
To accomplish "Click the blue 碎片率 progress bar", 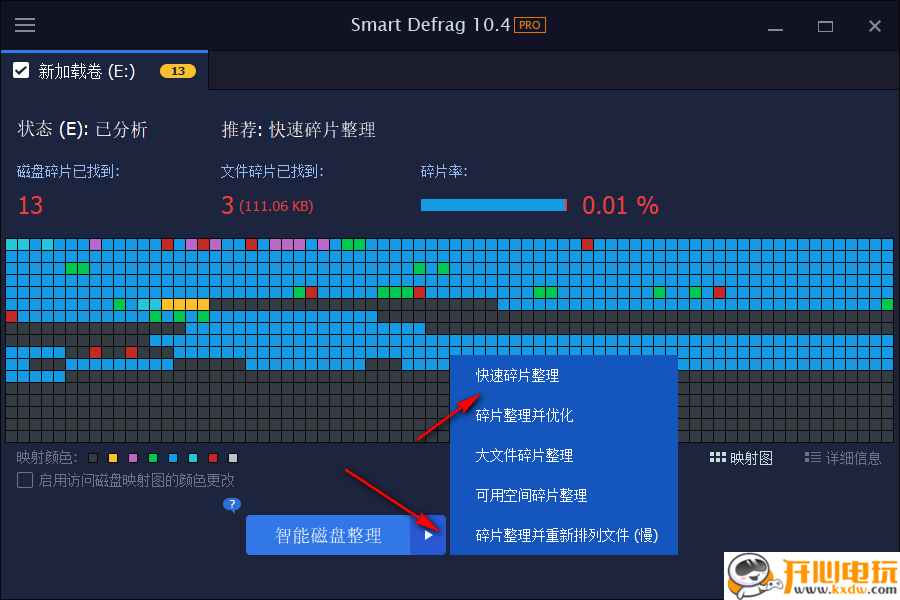I will pos(494,204).
